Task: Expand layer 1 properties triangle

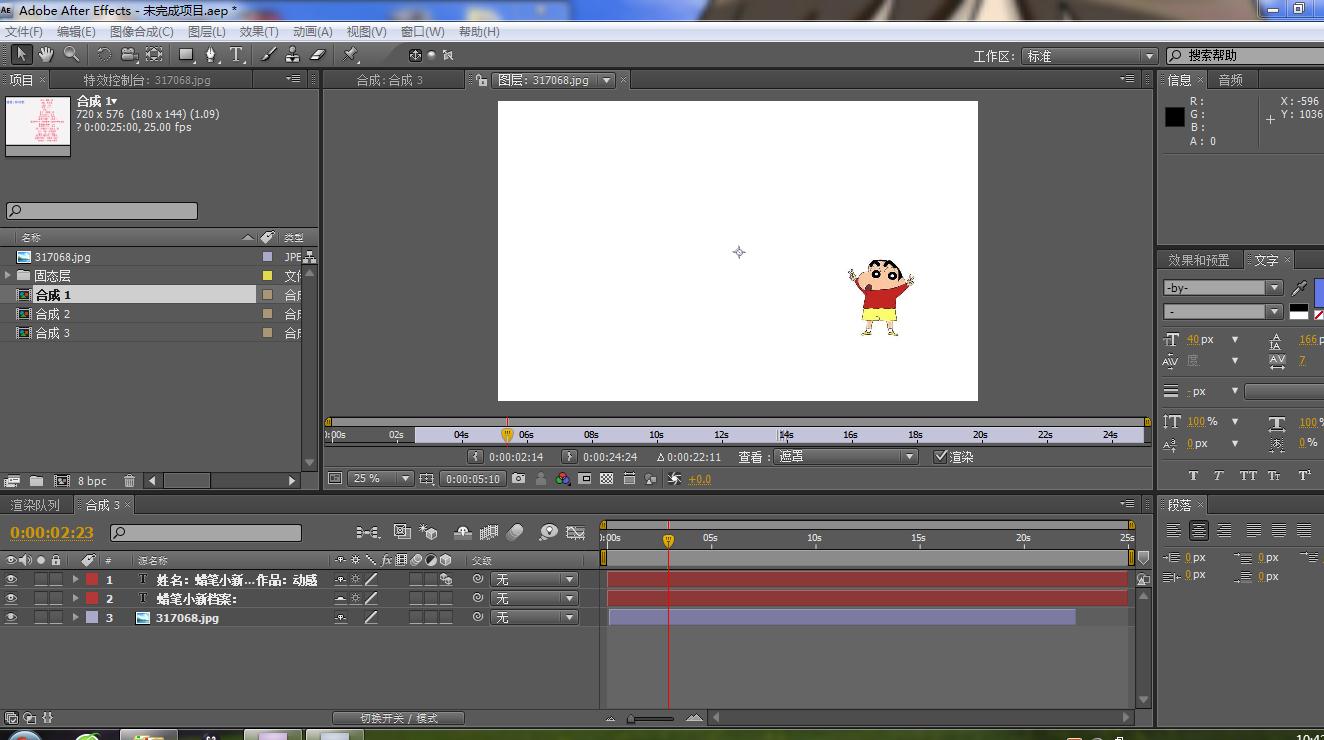Action: click(75, 579)
